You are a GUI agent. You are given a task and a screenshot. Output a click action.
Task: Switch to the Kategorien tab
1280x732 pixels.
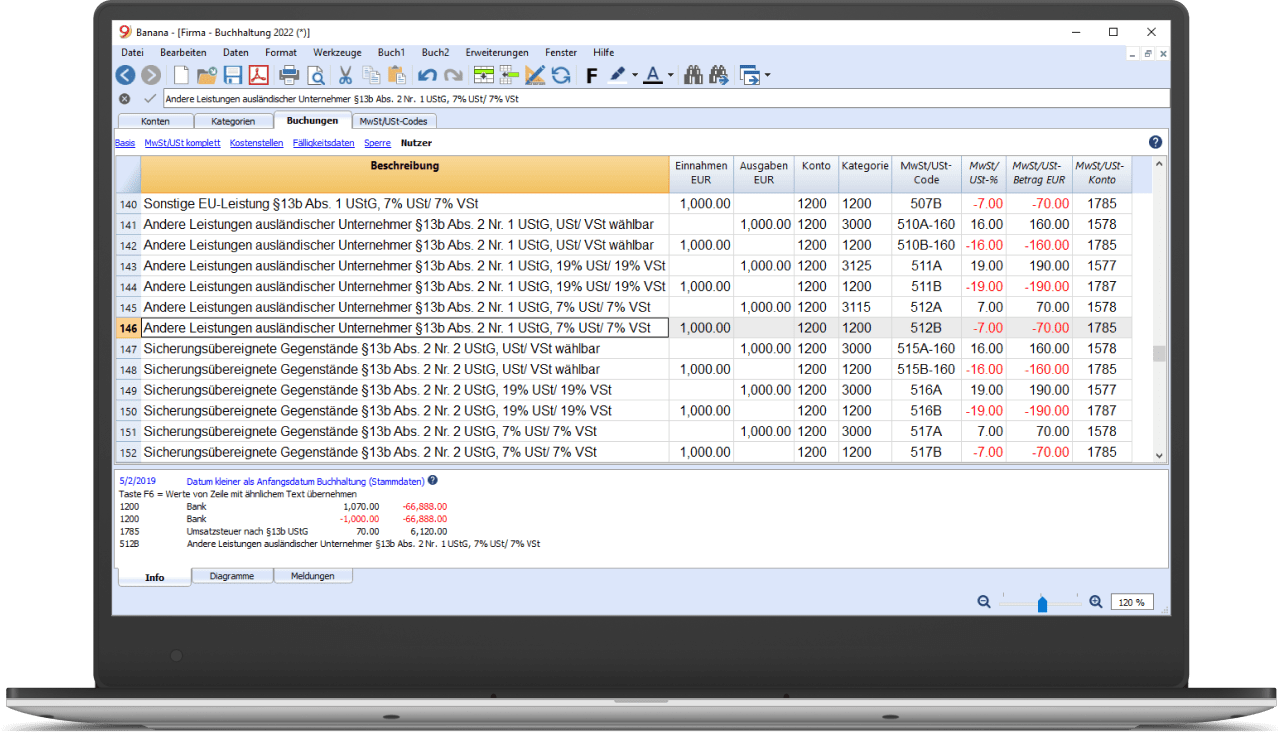232,121
